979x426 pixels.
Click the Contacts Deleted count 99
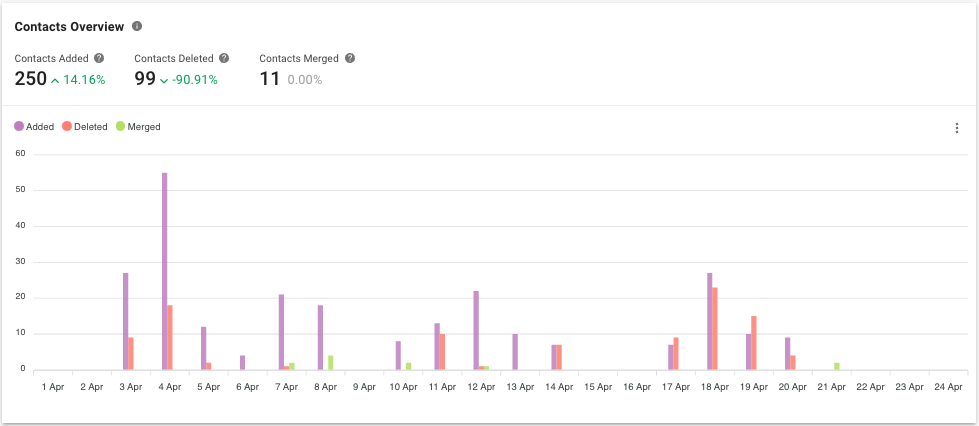click(x=145, y=79)
